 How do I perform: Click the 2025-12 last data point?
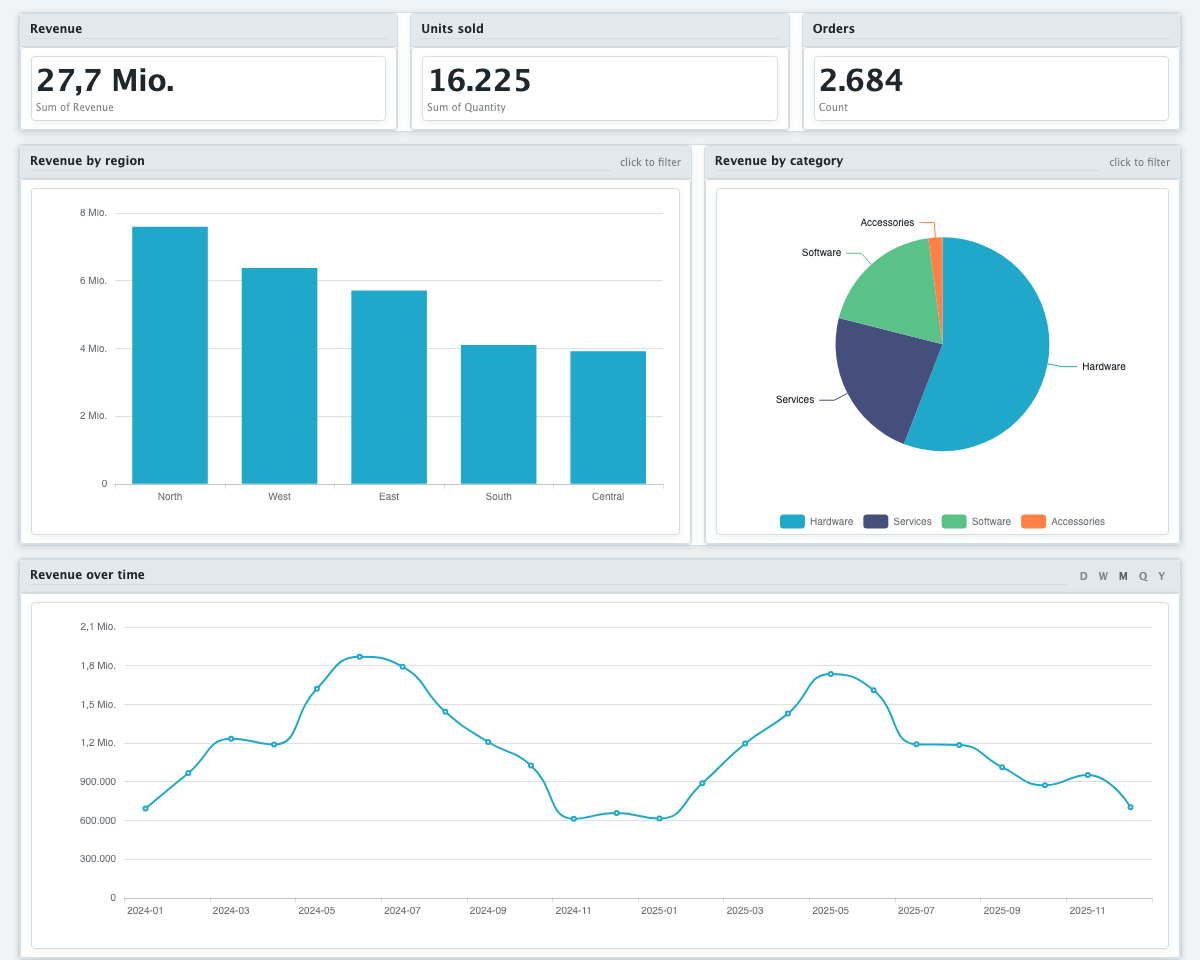pyautogui.click(x=1130, y=807)
